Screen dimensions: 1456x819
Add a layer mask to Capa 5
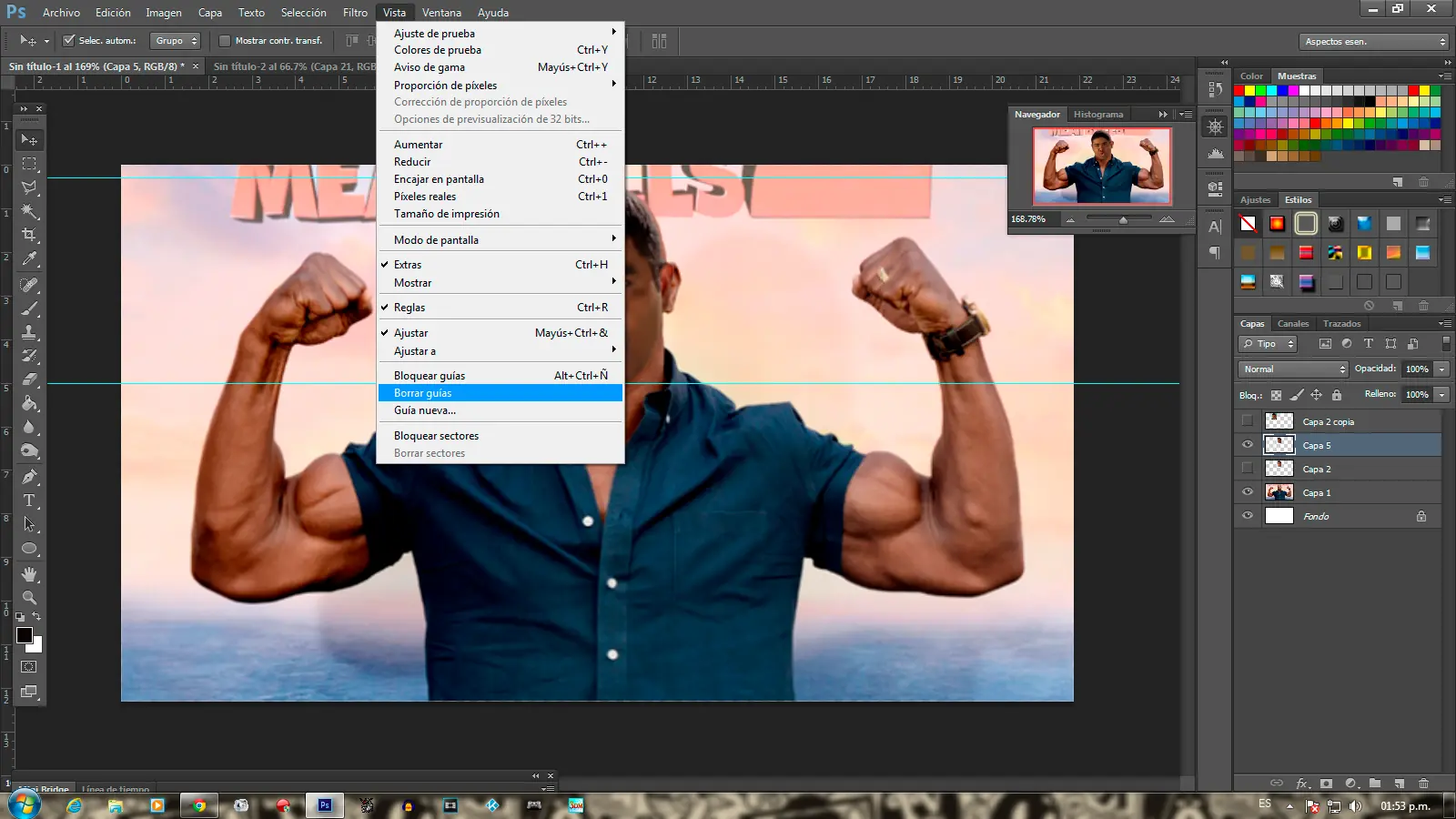[x=1327, y=784]
